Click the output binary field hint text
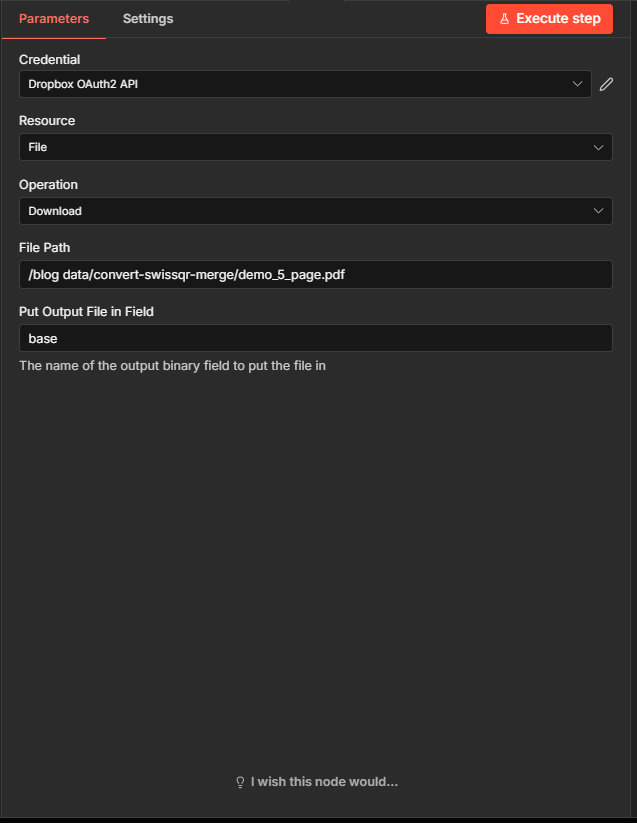The width and height of the screenshot is (637, 823). pyautogui.click(x=172, y=366)
